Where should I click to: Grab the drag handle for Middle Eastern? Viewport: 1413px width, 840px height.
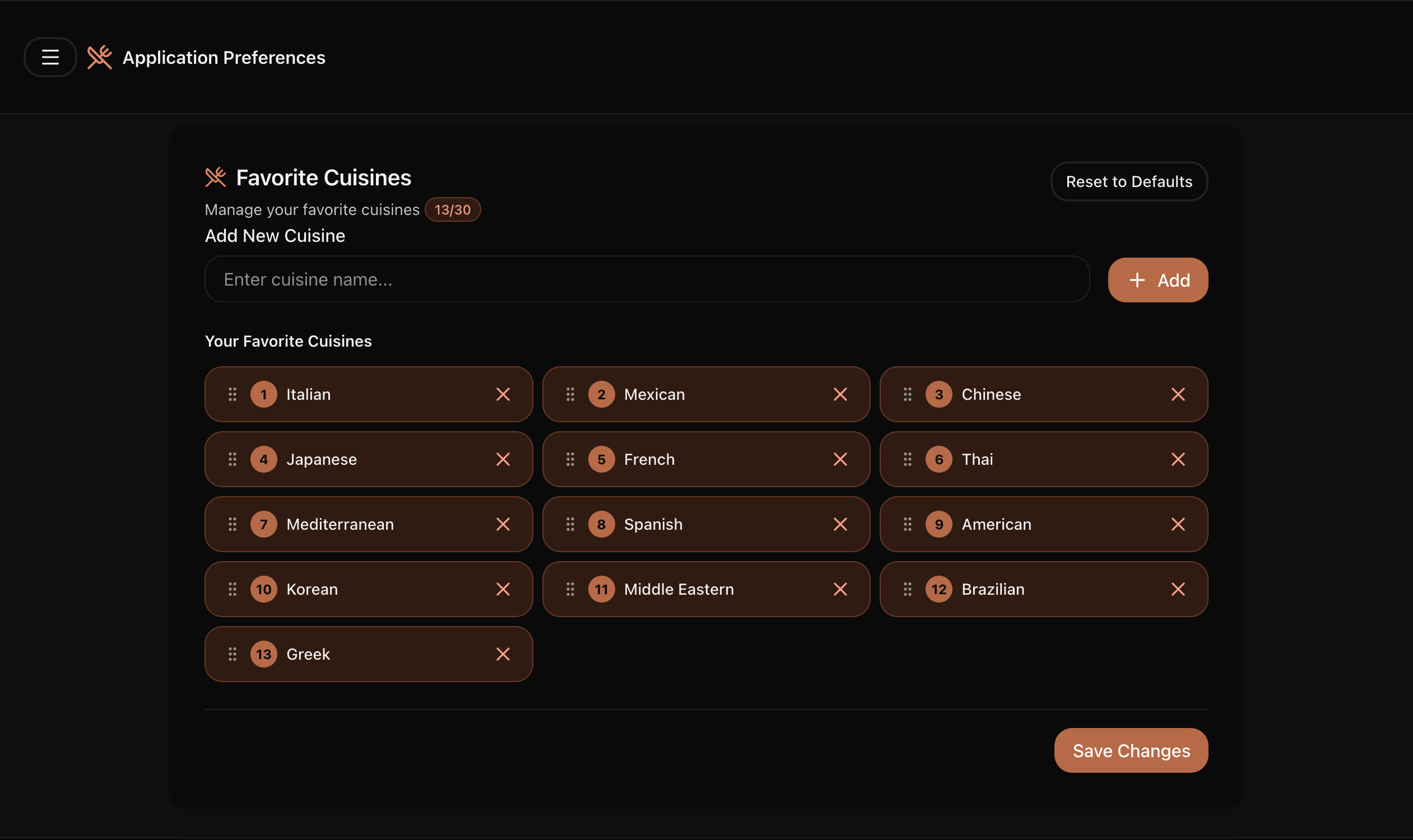[570, 589]
